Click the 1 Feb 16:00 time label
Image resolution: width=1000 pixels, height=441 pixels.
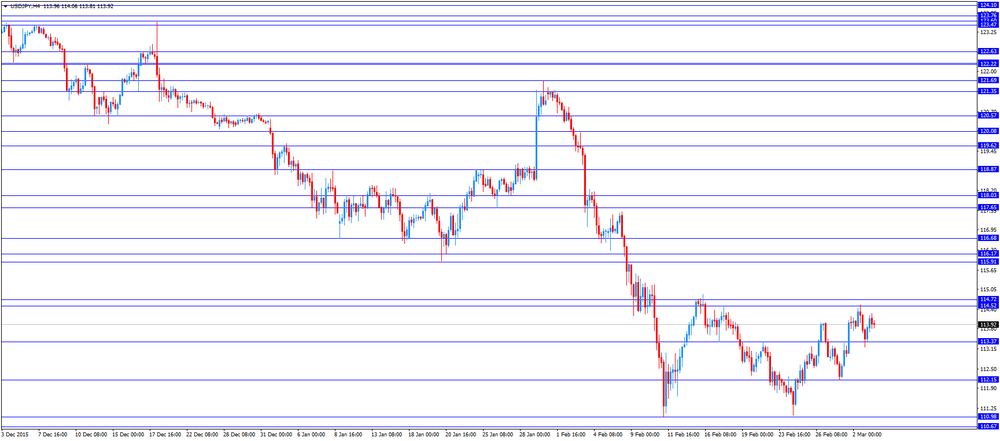pyautogui.click(x=571, y=435)
